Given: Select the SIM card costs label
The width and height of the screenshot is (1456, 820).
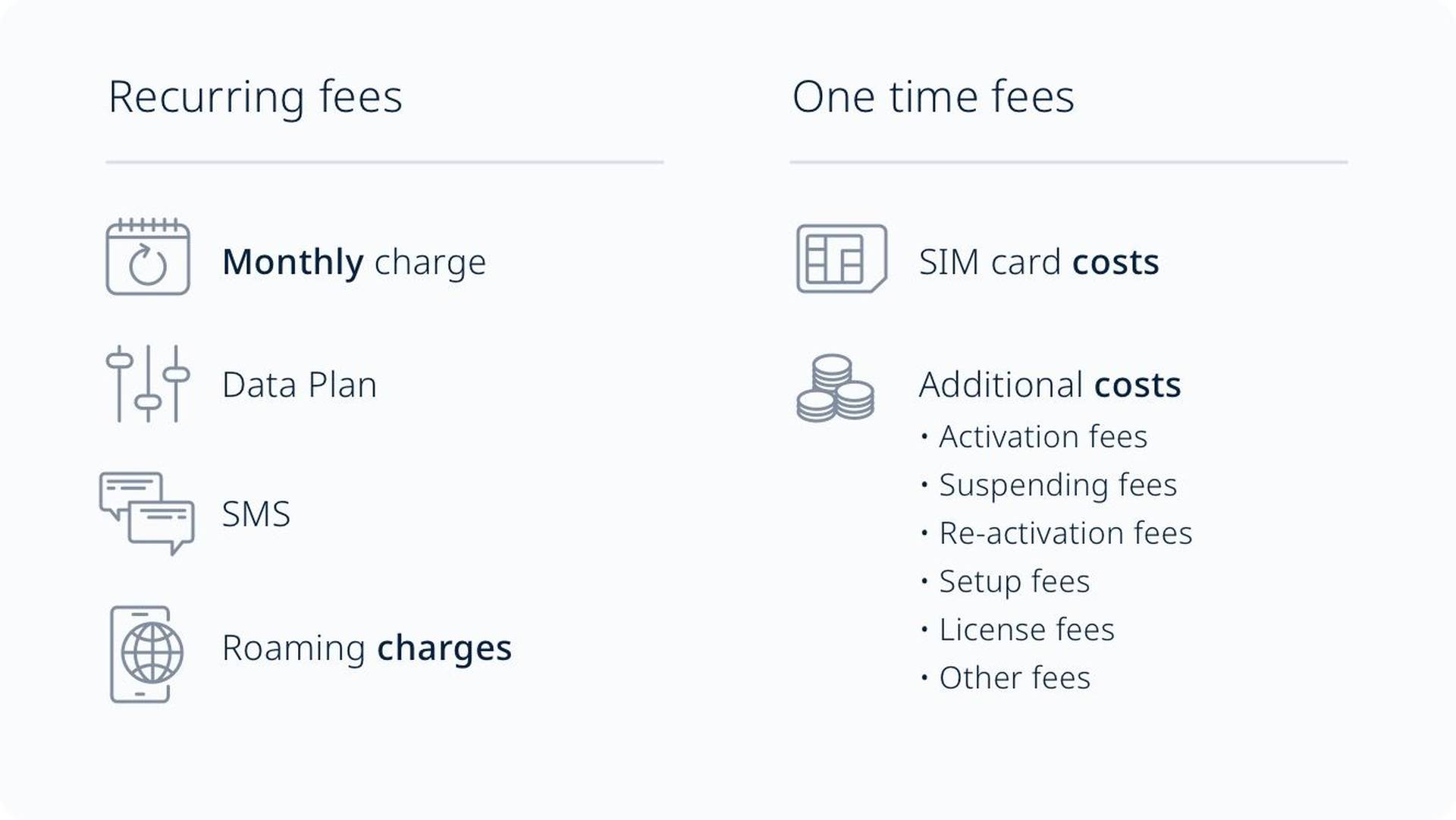Looking at the screenshot, I should [x=1039, y=262].
